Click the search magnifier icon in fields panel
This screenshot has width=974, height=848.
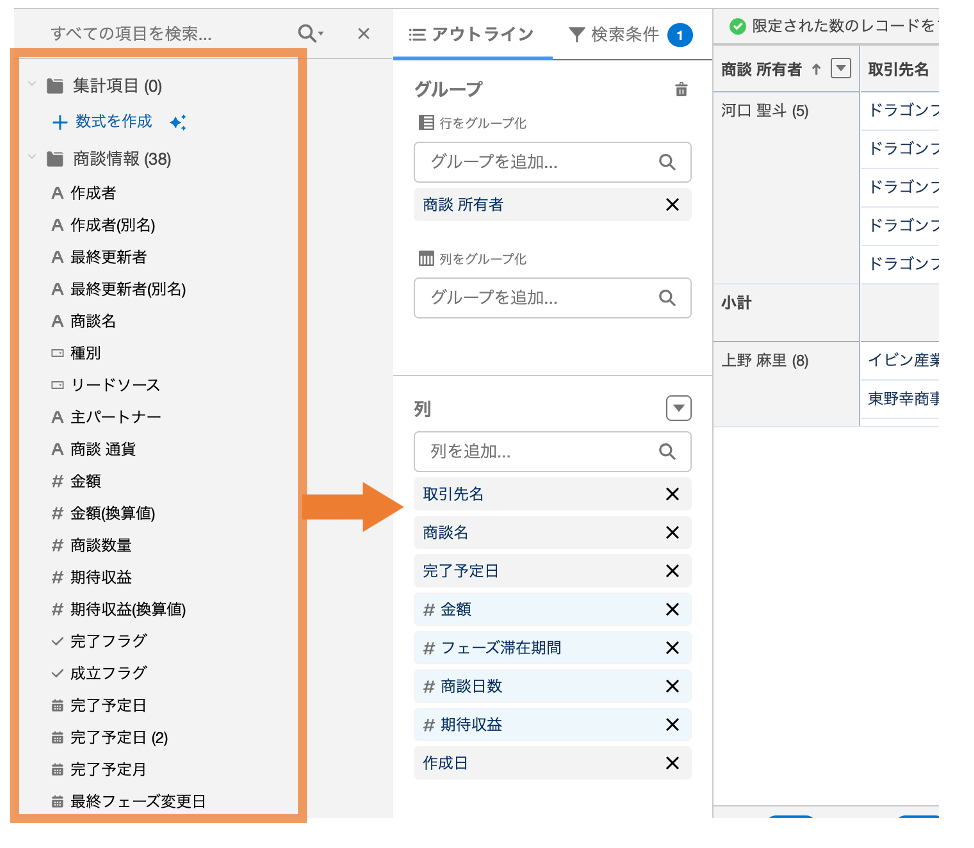click(x=308, y=34)
